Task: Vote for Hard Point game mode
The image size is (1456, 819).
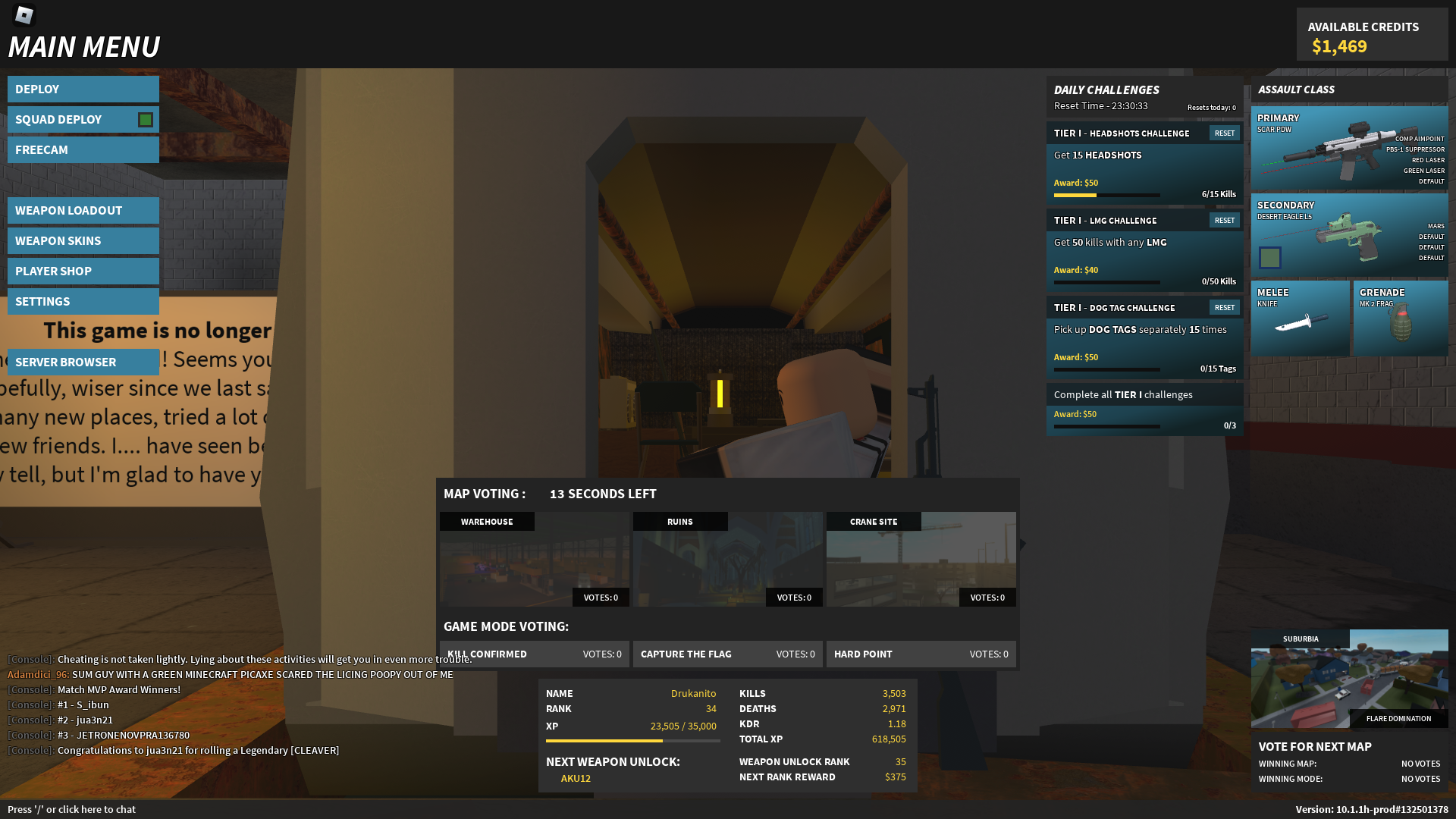Action: (921, 654)
